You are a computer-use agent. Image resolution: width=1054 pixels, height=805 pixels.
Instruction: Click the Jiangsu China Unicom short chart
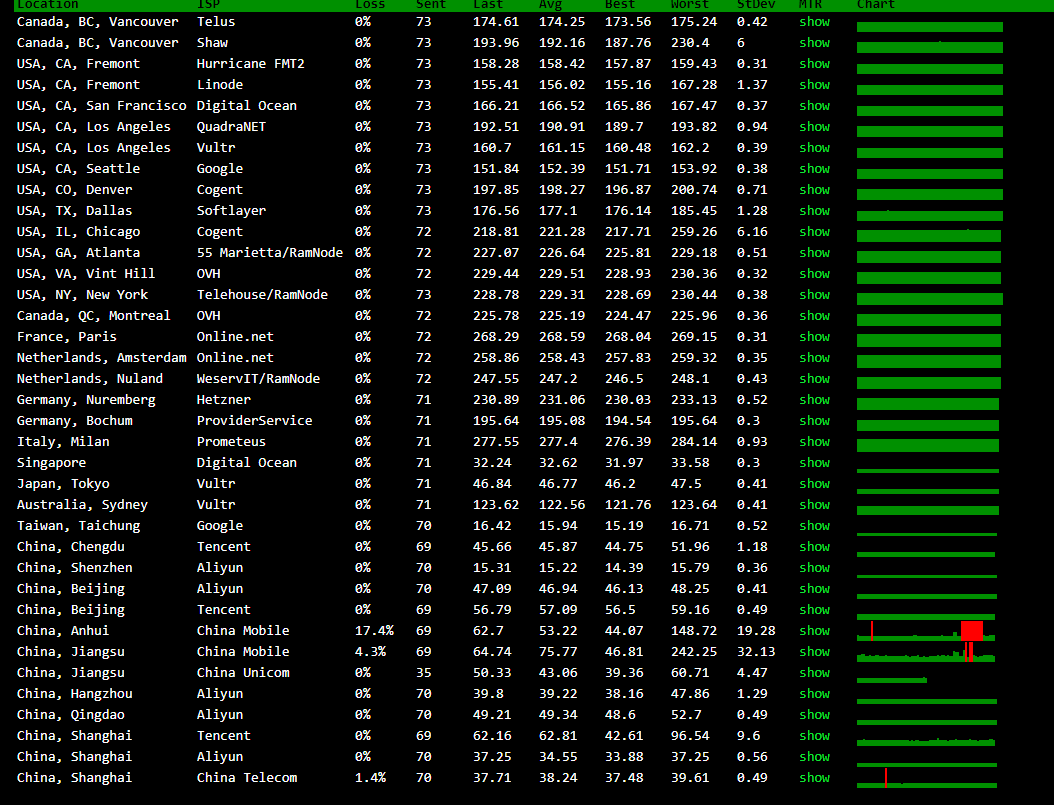coord(892,678)
